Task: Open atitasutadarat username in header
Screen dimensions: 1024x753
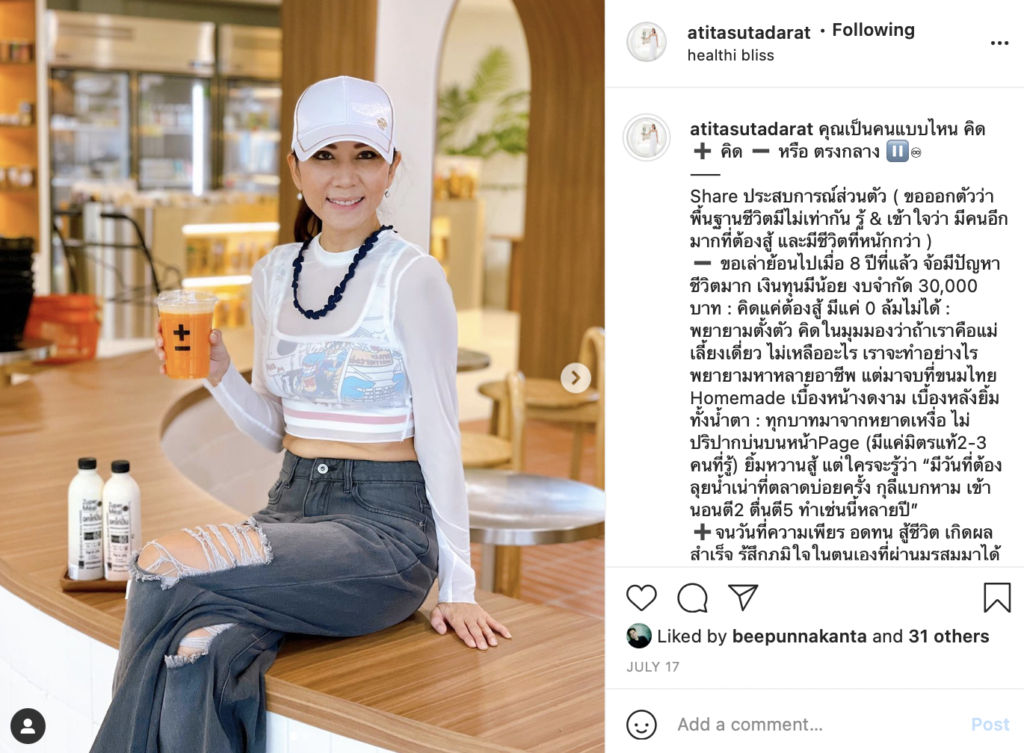Action: pyautogui.click(x=748, y=32)
